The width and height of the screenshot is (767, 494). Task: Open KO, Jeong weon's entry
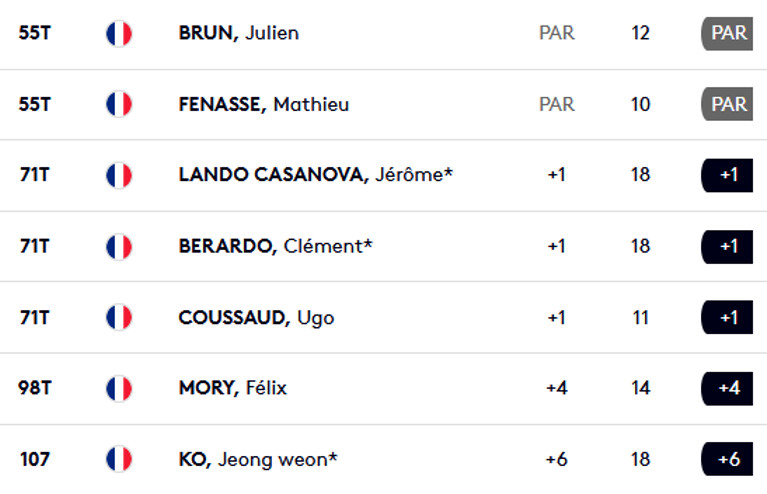click(258, 460)
